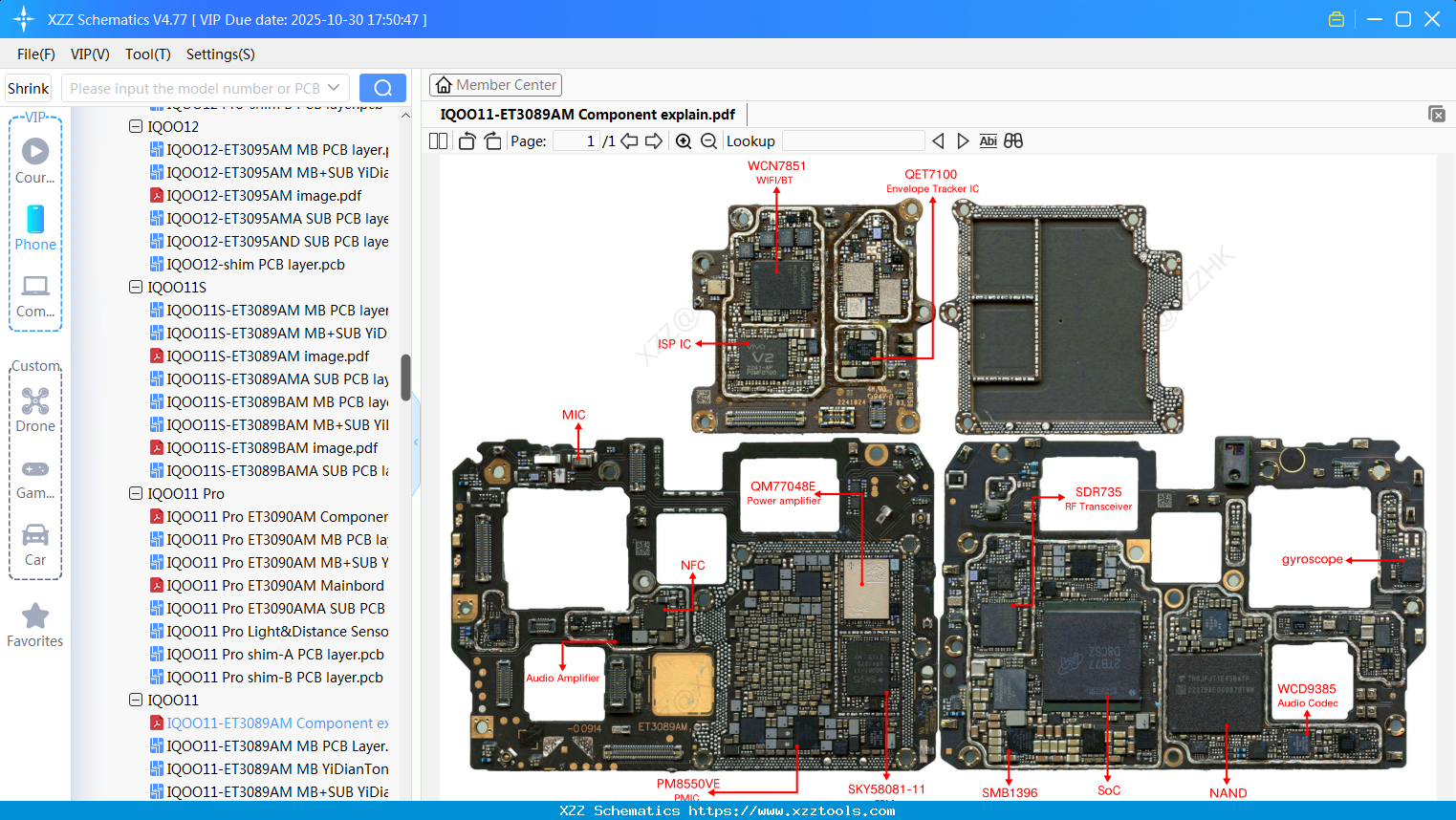This screenshot has height=820, width=1456.
Task: Zoom out of the PDF page
Action: (707, 140)
